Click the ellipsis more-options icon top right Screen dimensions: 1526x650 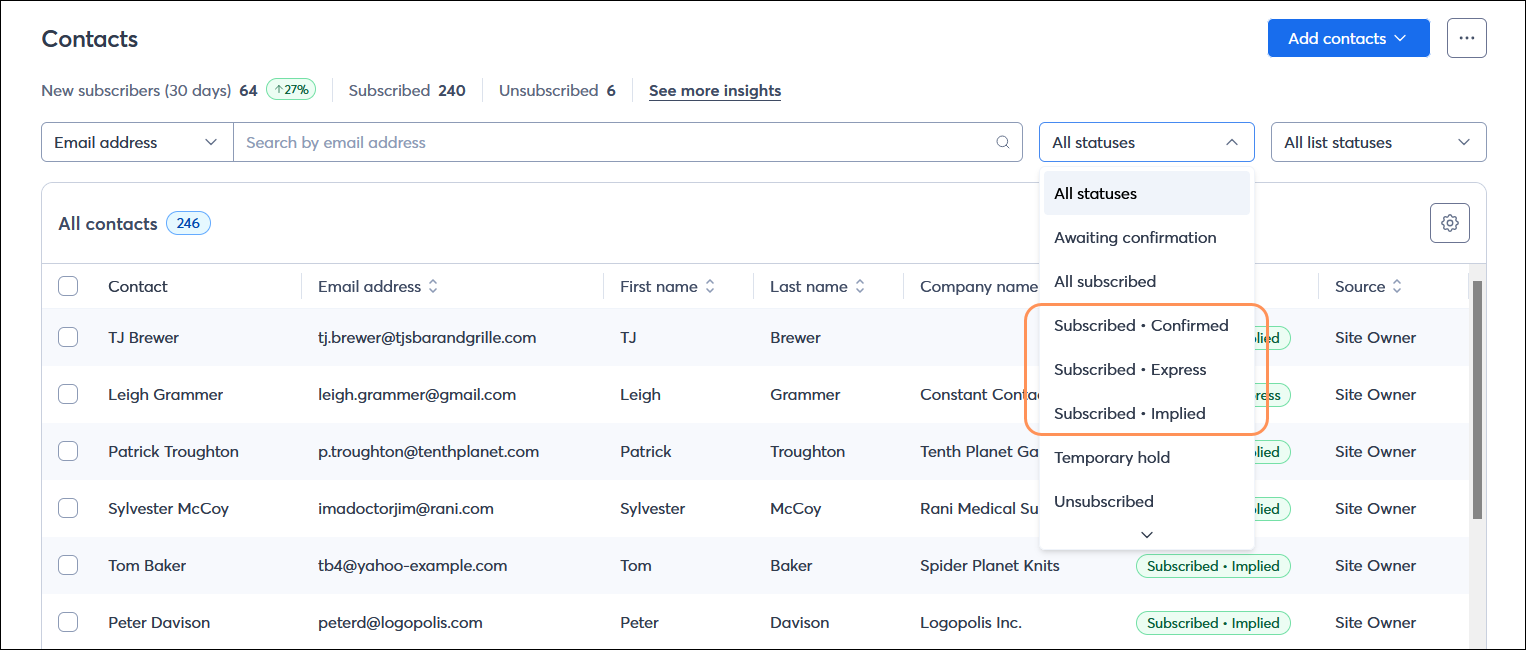coord(1466,37)
